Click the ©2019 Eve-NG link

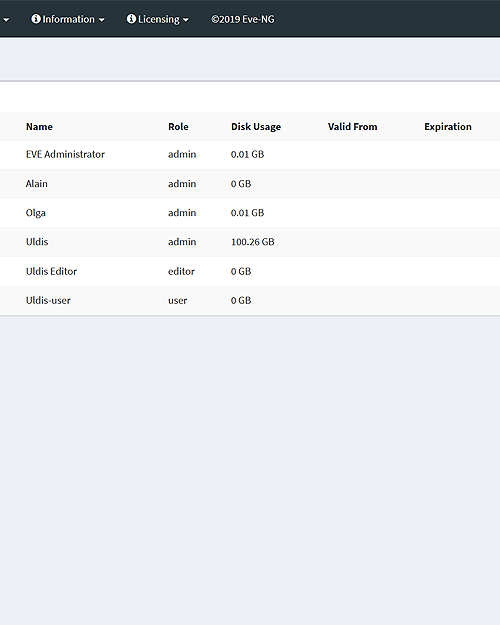click(x=242, y=19)
